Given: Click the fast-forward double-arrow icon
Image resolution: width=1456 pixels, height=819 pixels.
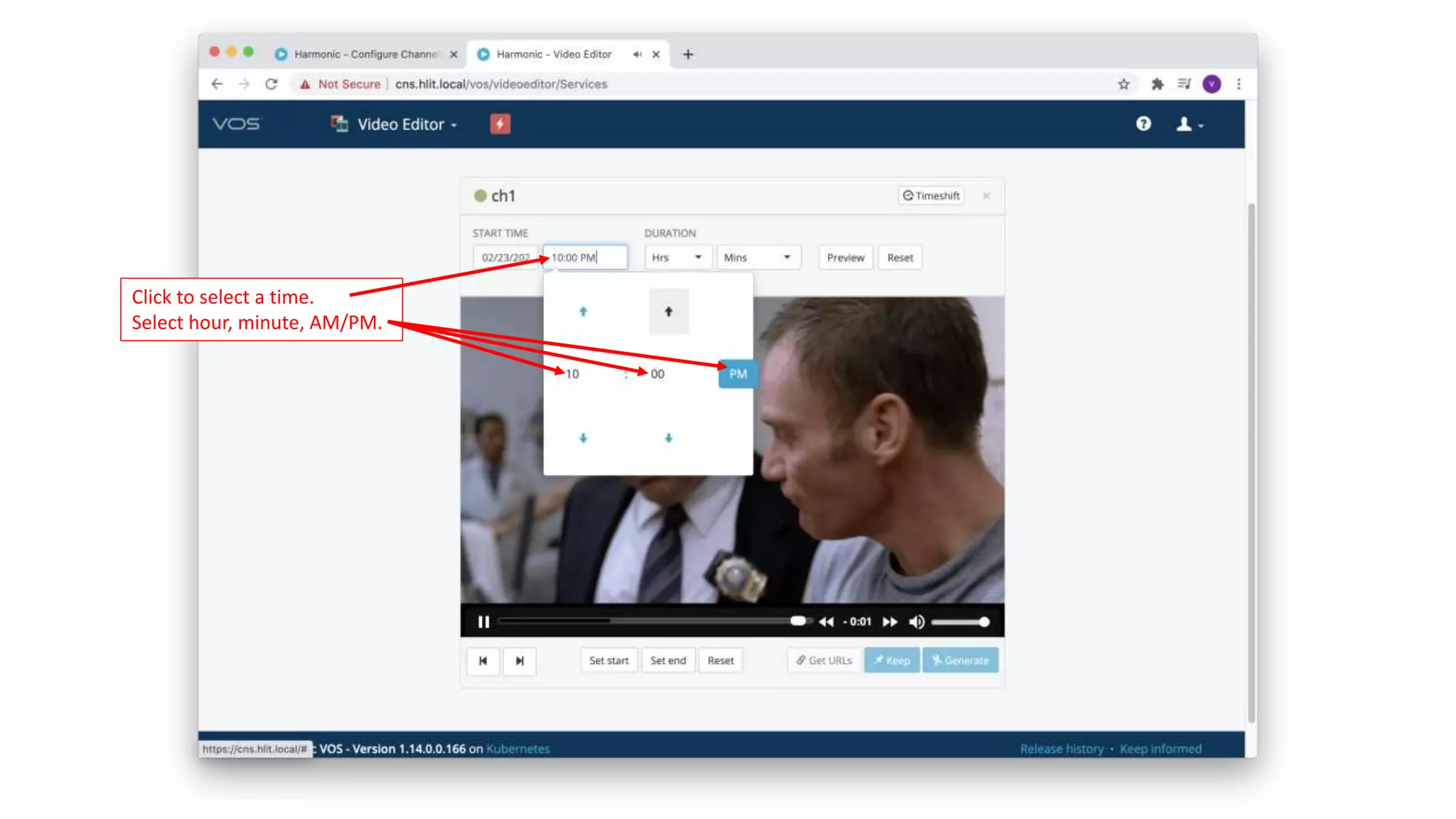Looking at the screenshot, I should (889, 622).
